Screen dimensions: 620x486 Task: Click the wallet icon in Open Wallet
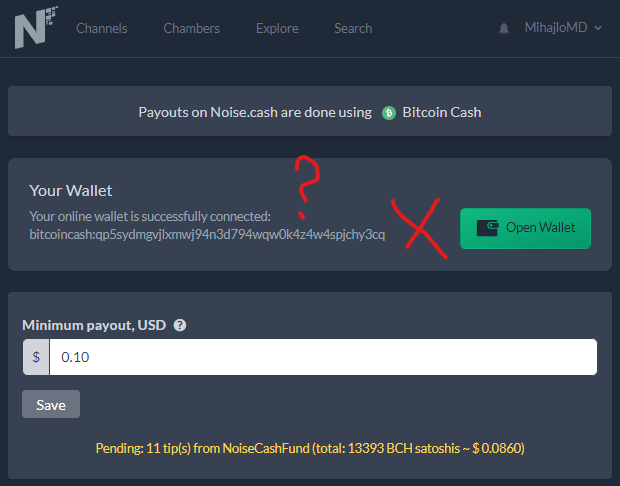[x=487, y=228]
